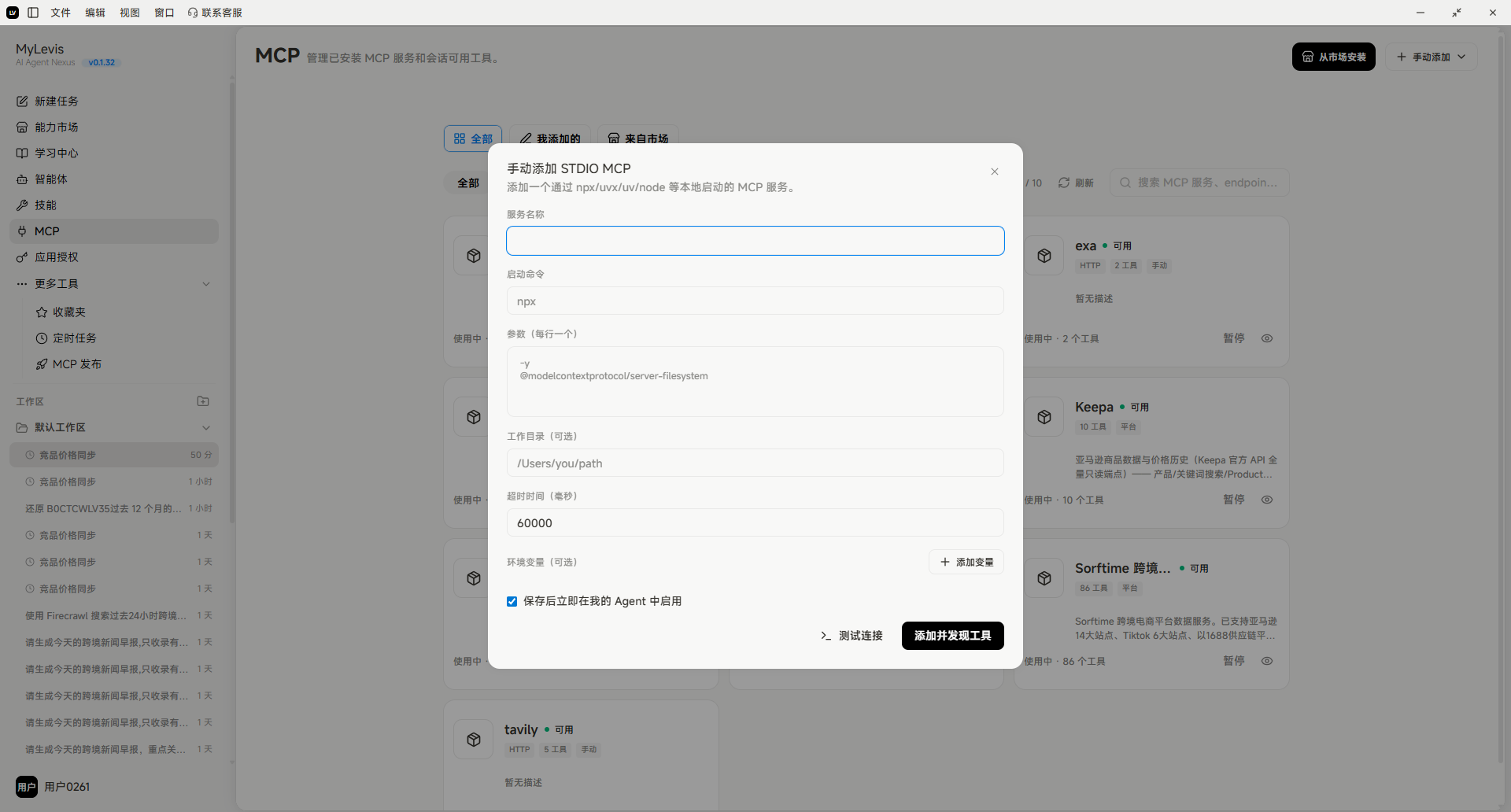Toggle visibility eye on exa card
This screenshot has height=812, width=1511.
(1267, 338)
